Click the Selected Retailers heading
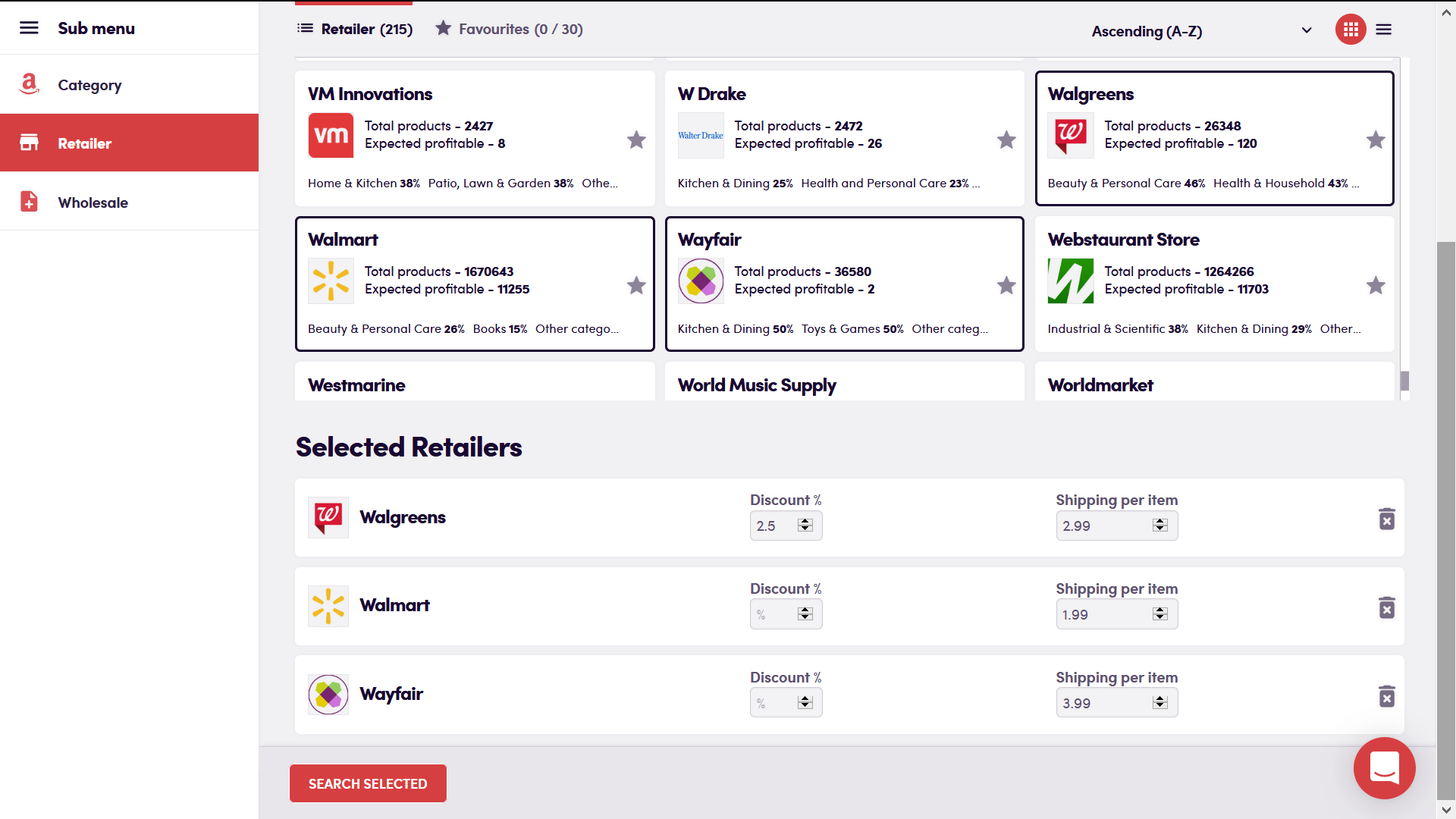This screenshot has width=1456, height=819. tap(409, 447)
